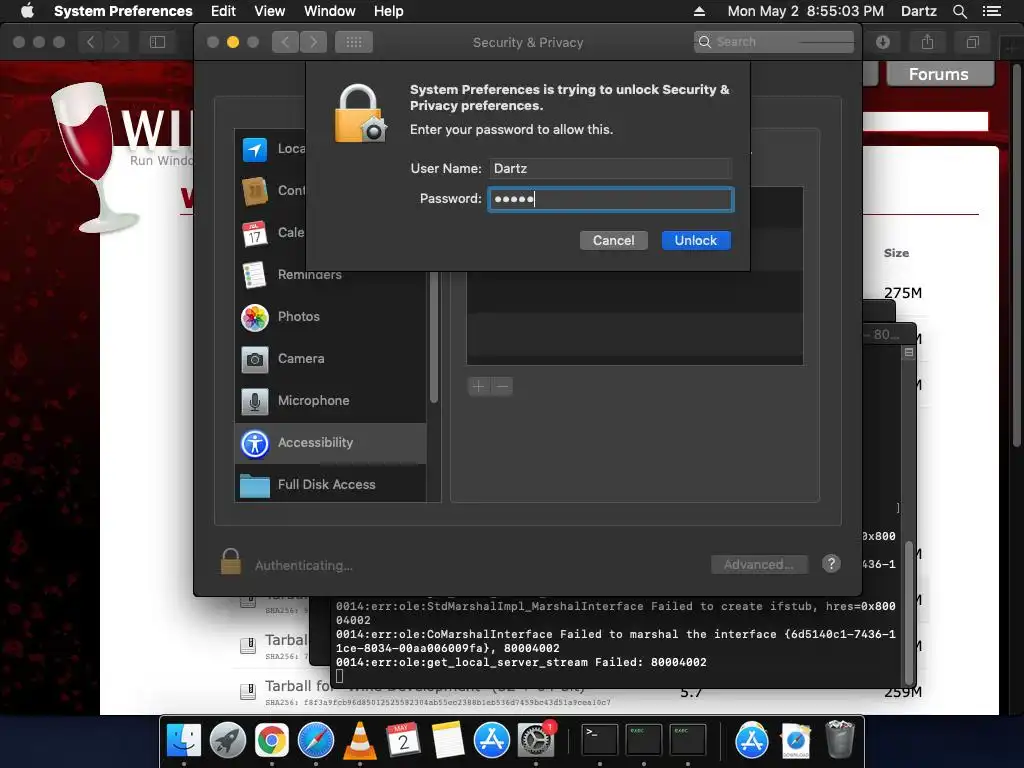The height and width of the screenshot is (768, 1024).
Task: Go forward in System Preferences window
Action: [313, 42]
